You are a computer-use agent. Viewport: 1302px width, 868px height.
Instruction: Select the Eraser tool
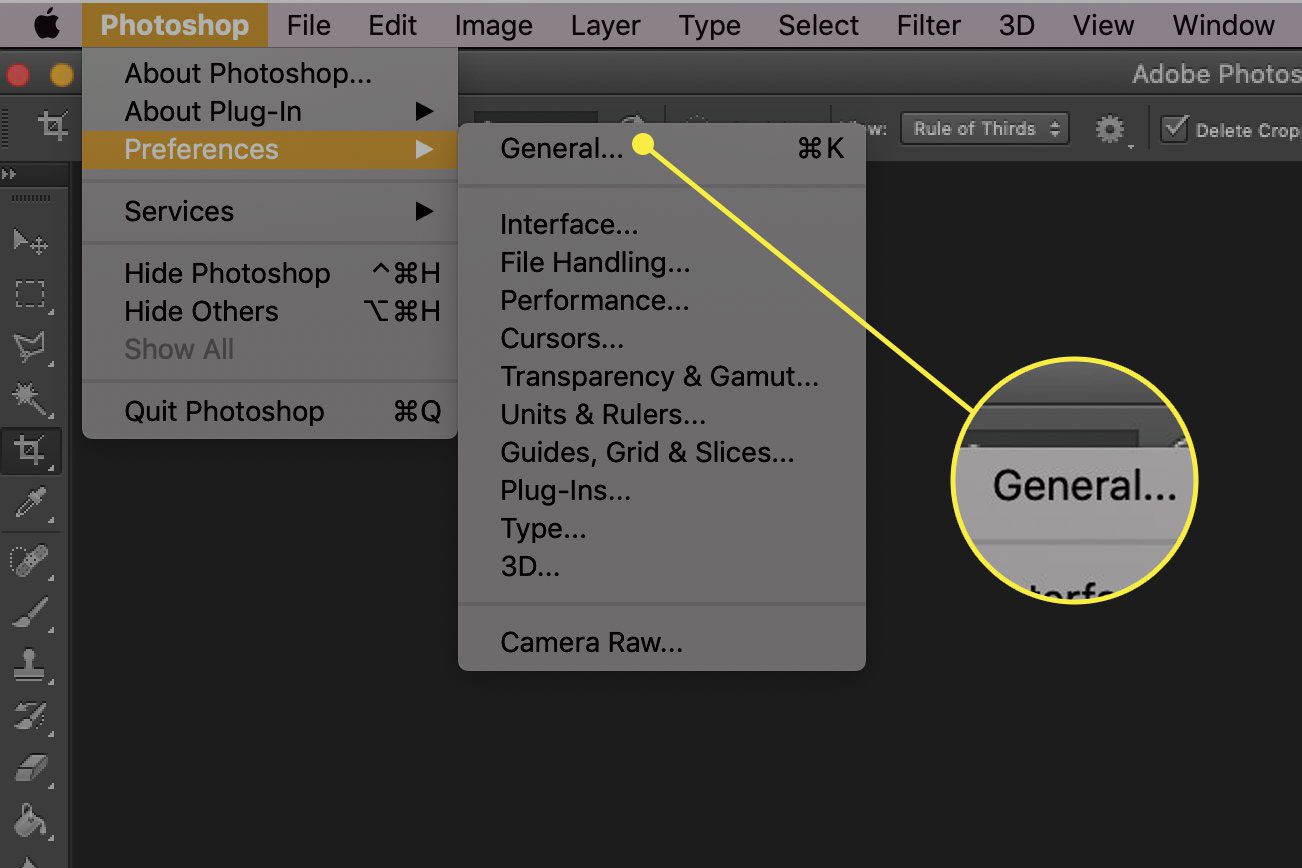(x=30, y=768)
